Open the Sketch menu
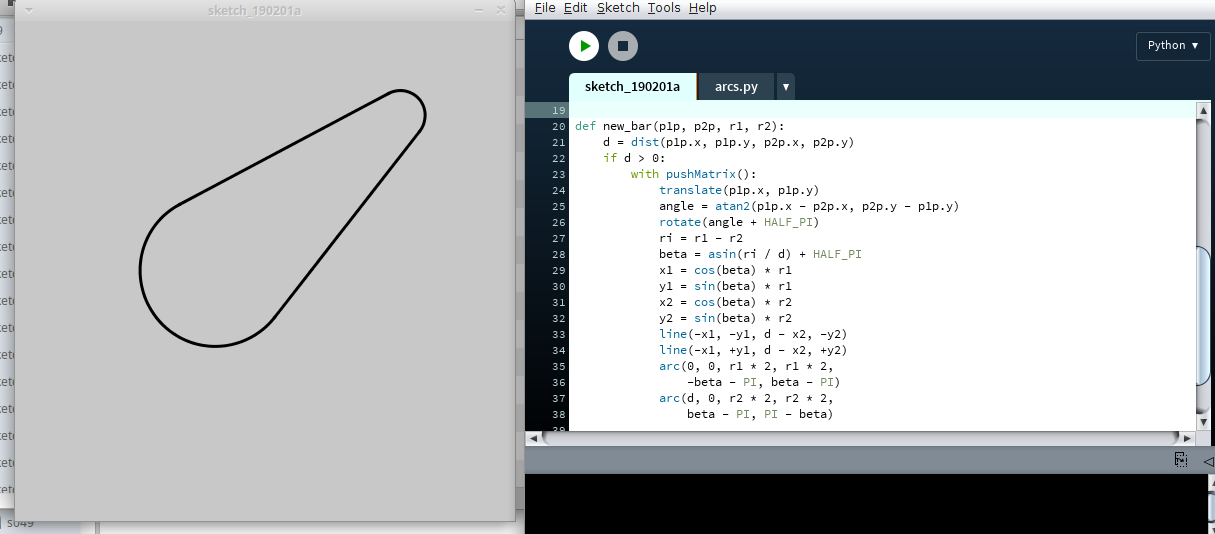1215x534 pixels. pyautogui.click(x=618, y=8)
